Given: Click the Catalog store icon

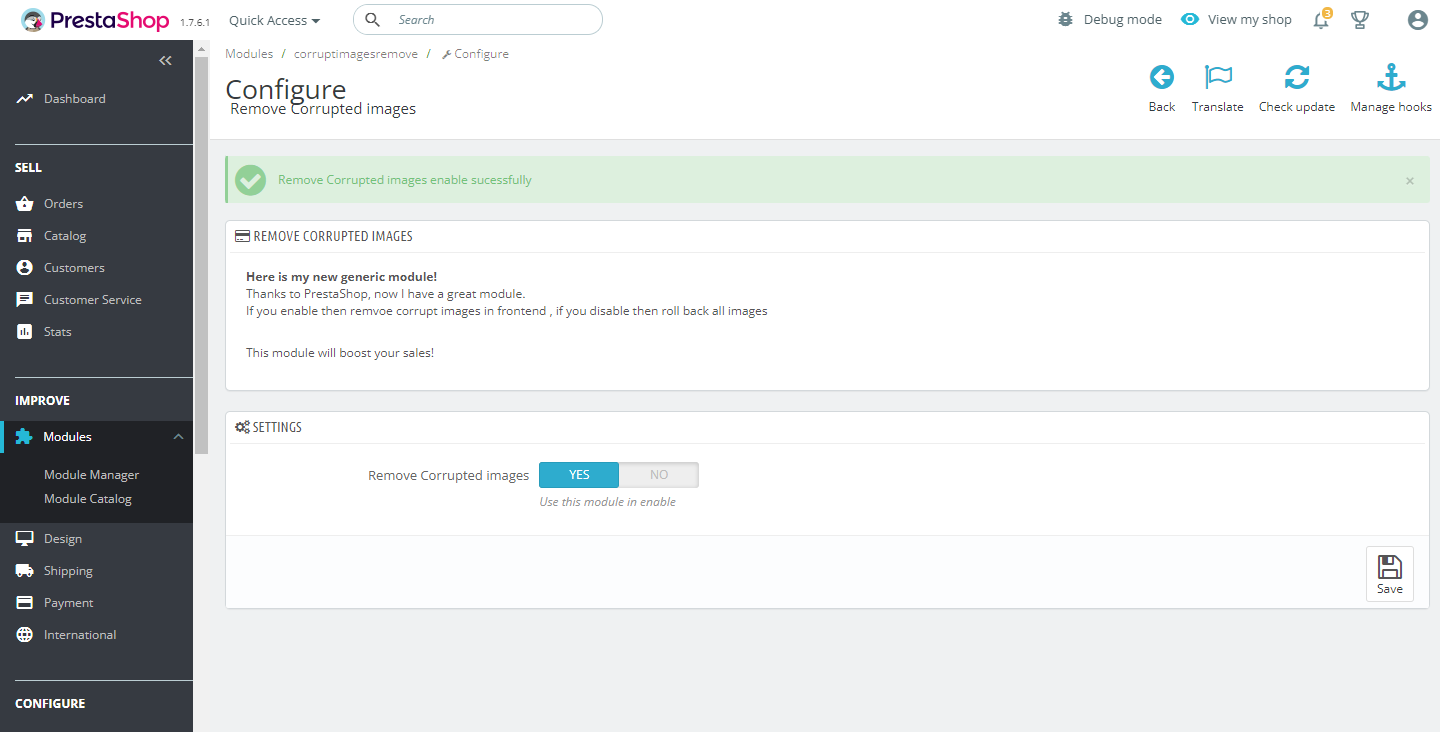Looking at the screenshot, I should (x=25, y=236).
